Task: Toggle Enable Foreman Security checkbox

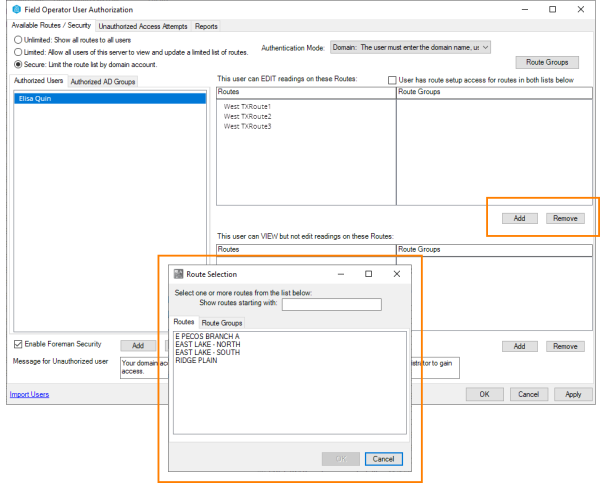Action: coord(18,344)
